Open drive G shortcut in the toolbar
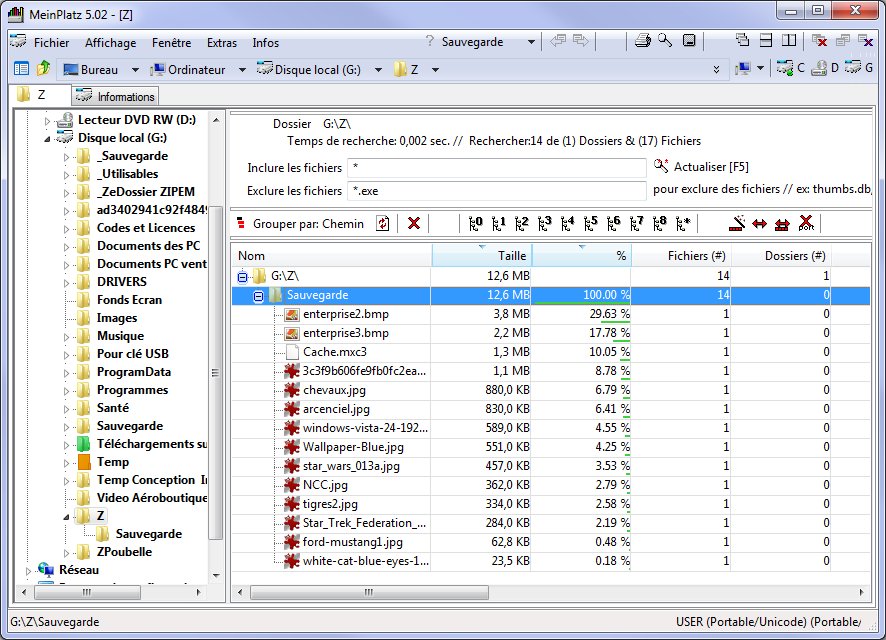This screenshot has width=886, height=640. (x=859, y=68)
